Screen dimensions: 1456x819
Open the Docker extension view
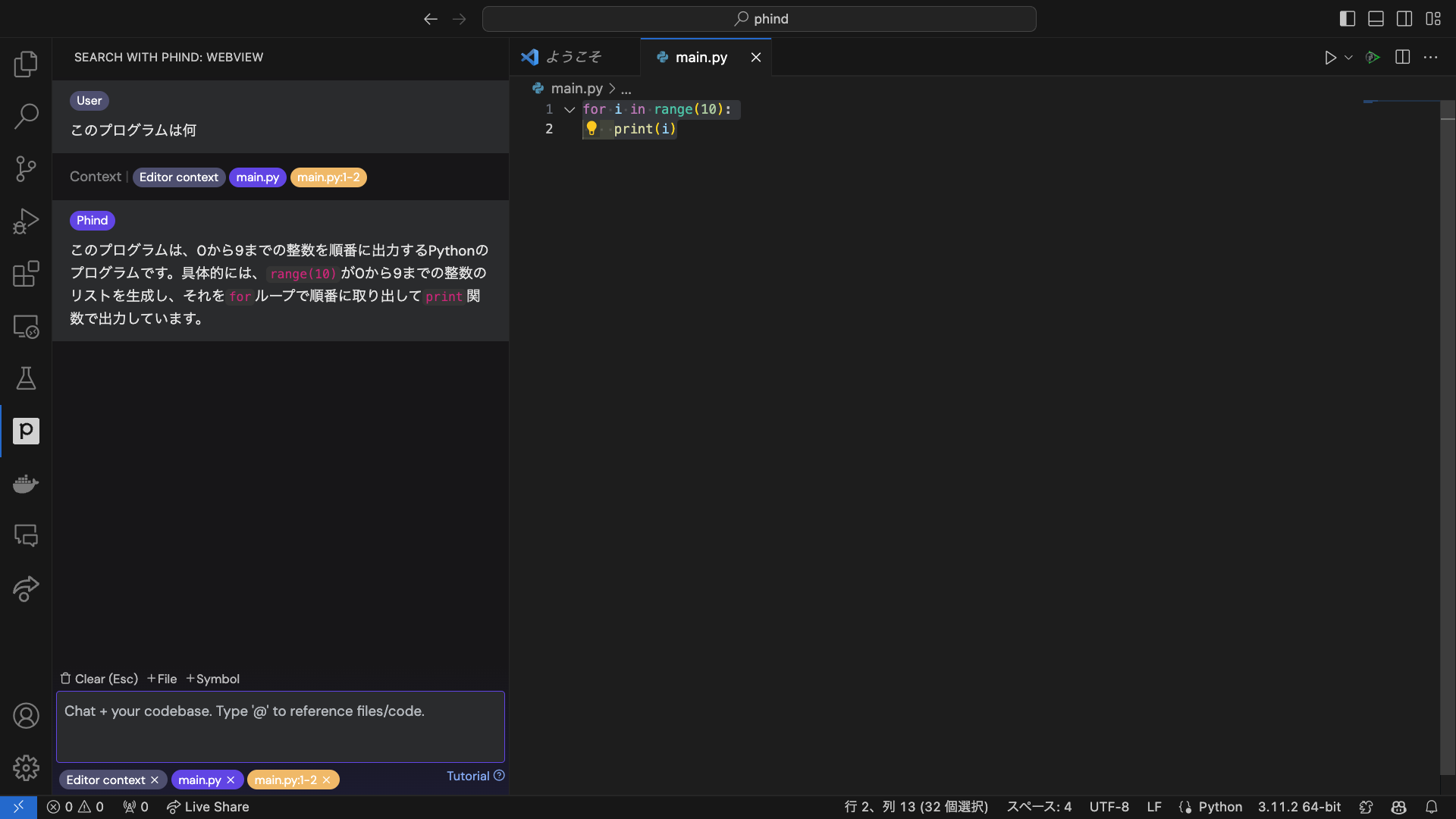[26, 483]
